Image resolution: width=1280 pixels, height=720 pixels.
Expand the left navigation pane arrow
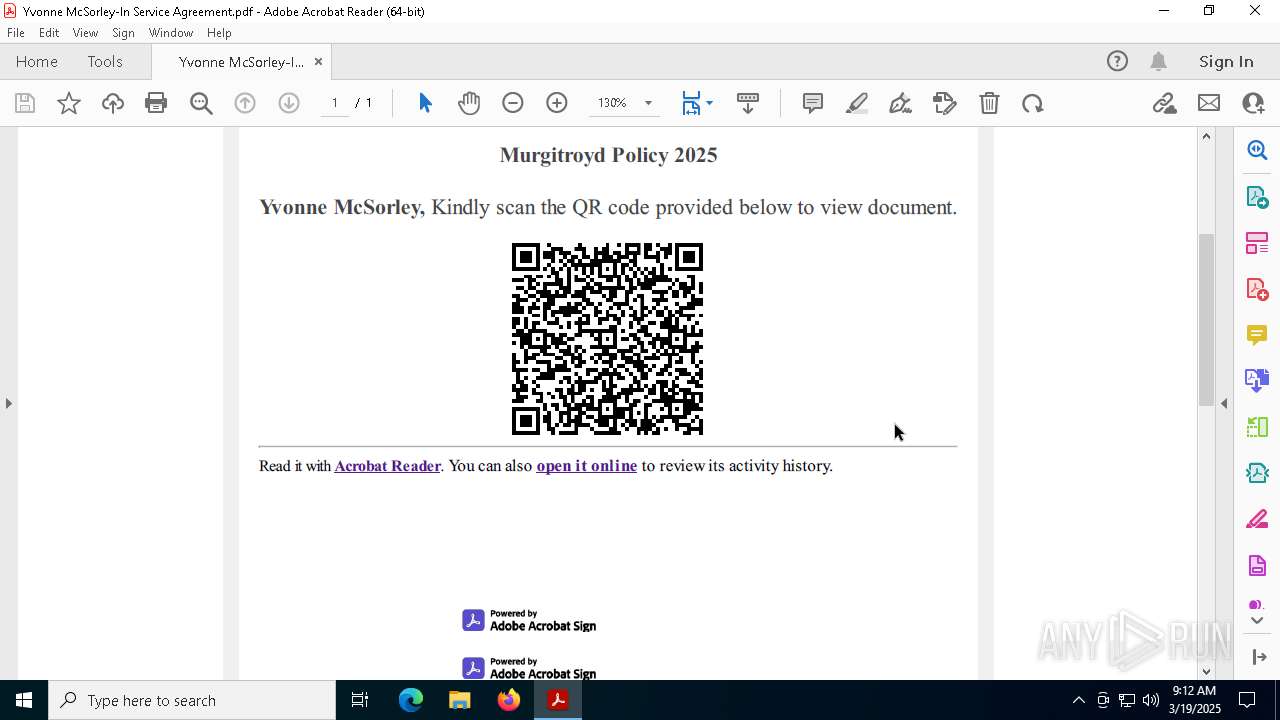point(9,403)
